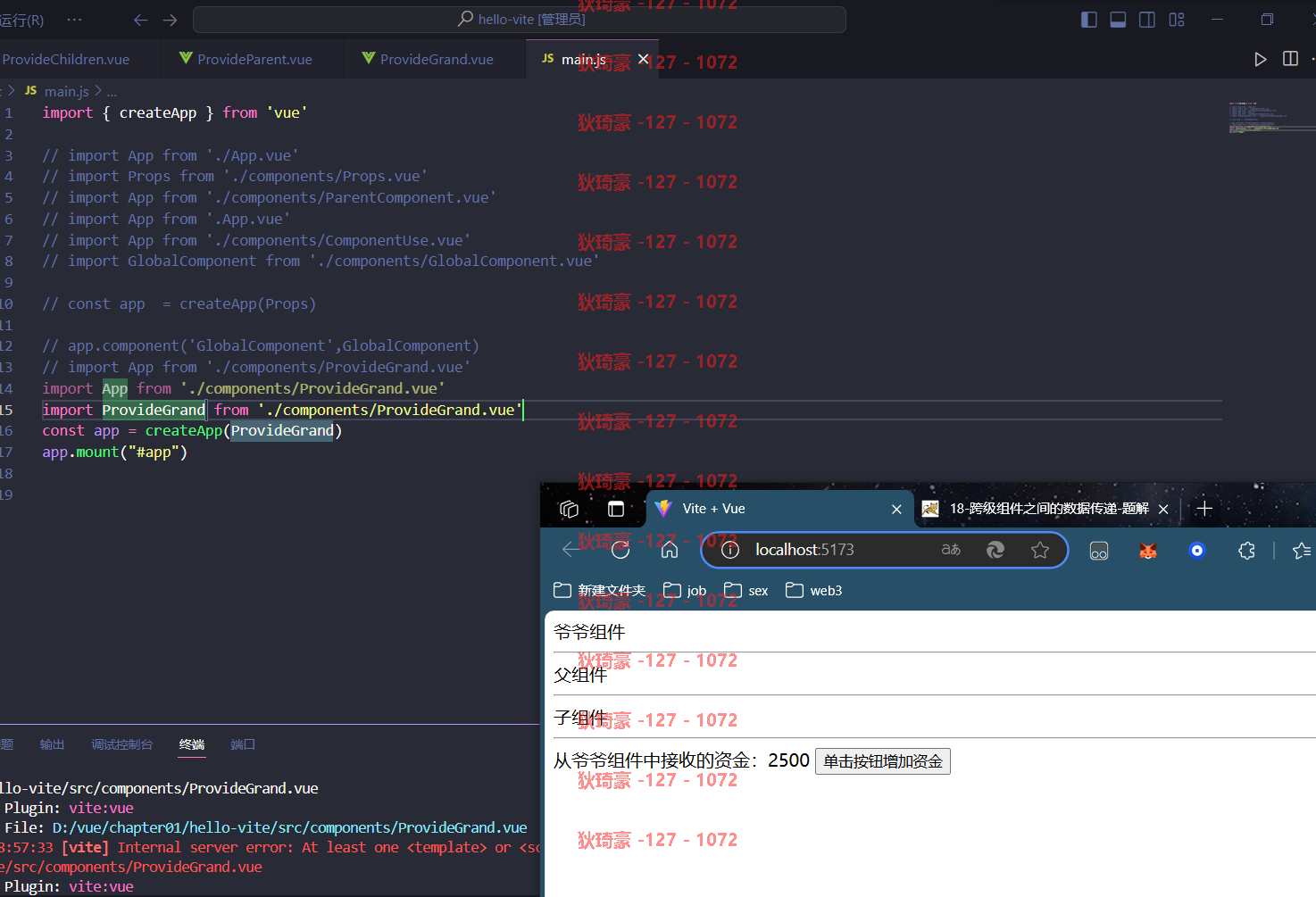
Task: Open a new browser tab
Action: tap(1204, 509)
